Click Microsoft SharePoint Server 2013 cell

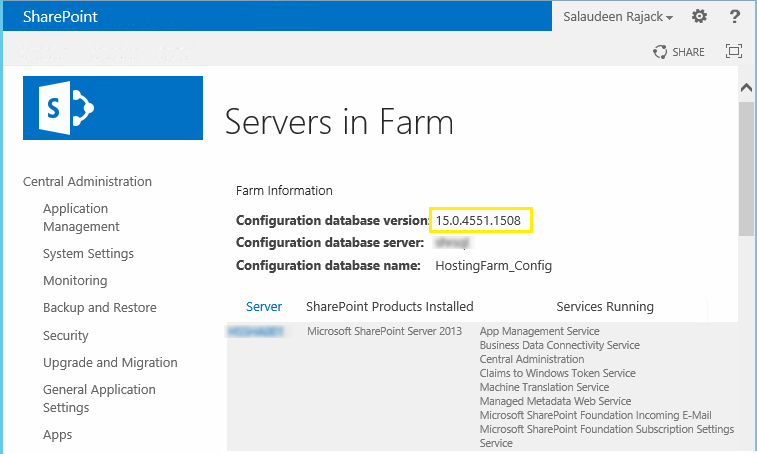pos(384,331)
